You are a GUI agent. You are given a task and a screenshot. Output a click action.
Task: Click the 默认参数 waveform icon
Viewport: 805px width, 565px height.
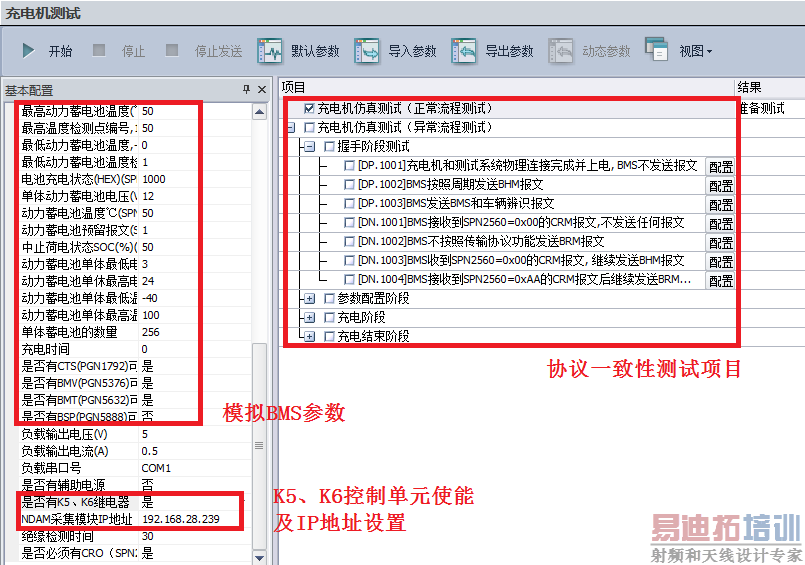pyautogui.click(x=270, y=51)
